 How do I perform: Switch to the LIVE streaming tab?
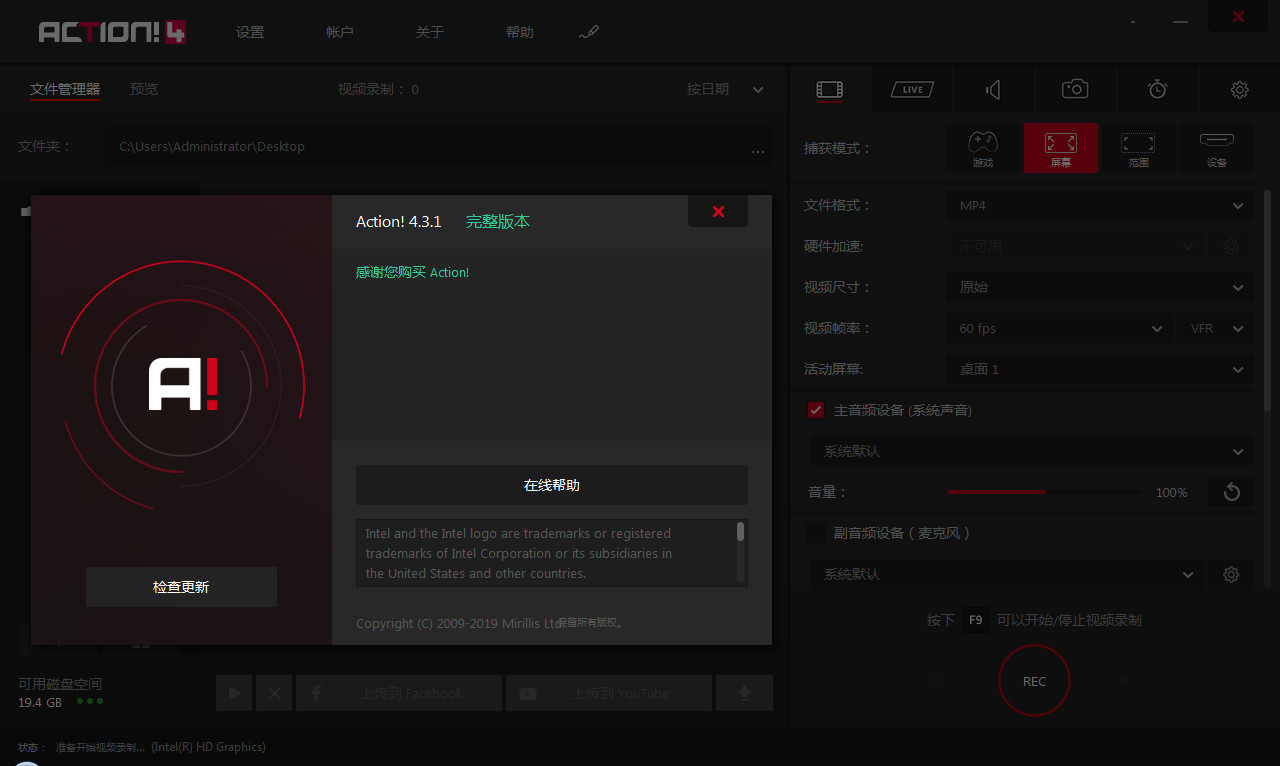pyautogui.click(x=912, y=90)
